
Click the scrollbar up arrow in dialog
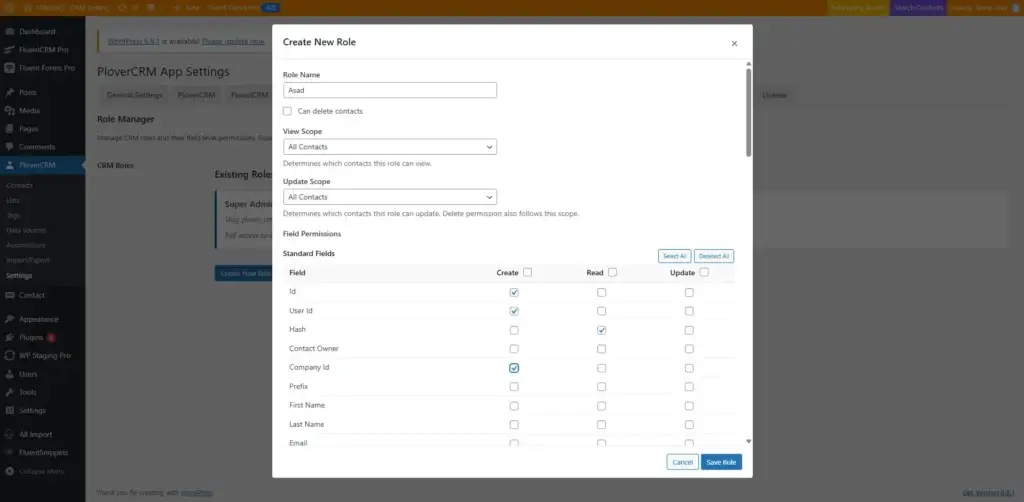[748, 64]
